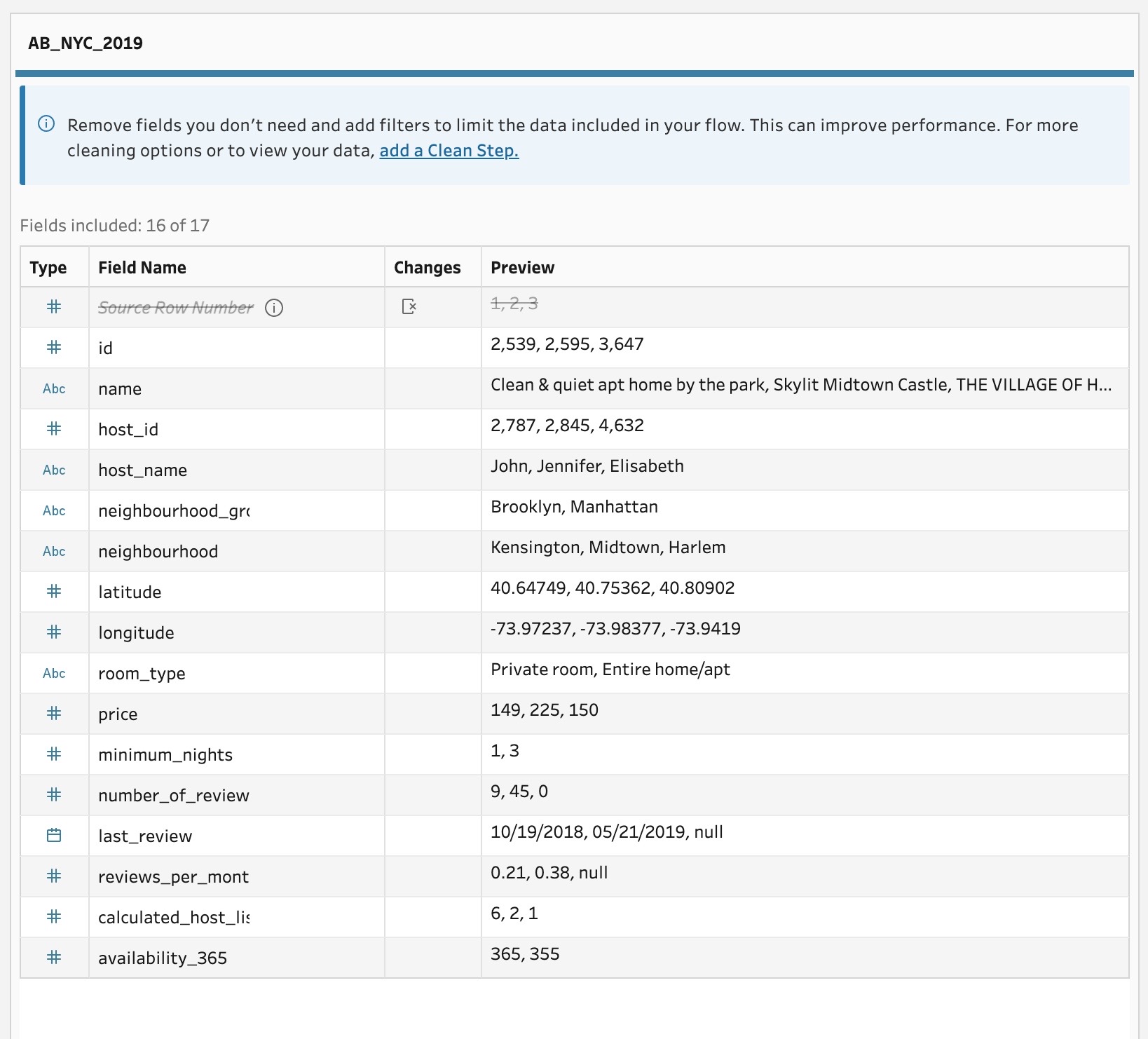Open the add a Clean Step link
The image size is (1148, 1039).
[449, 150]
